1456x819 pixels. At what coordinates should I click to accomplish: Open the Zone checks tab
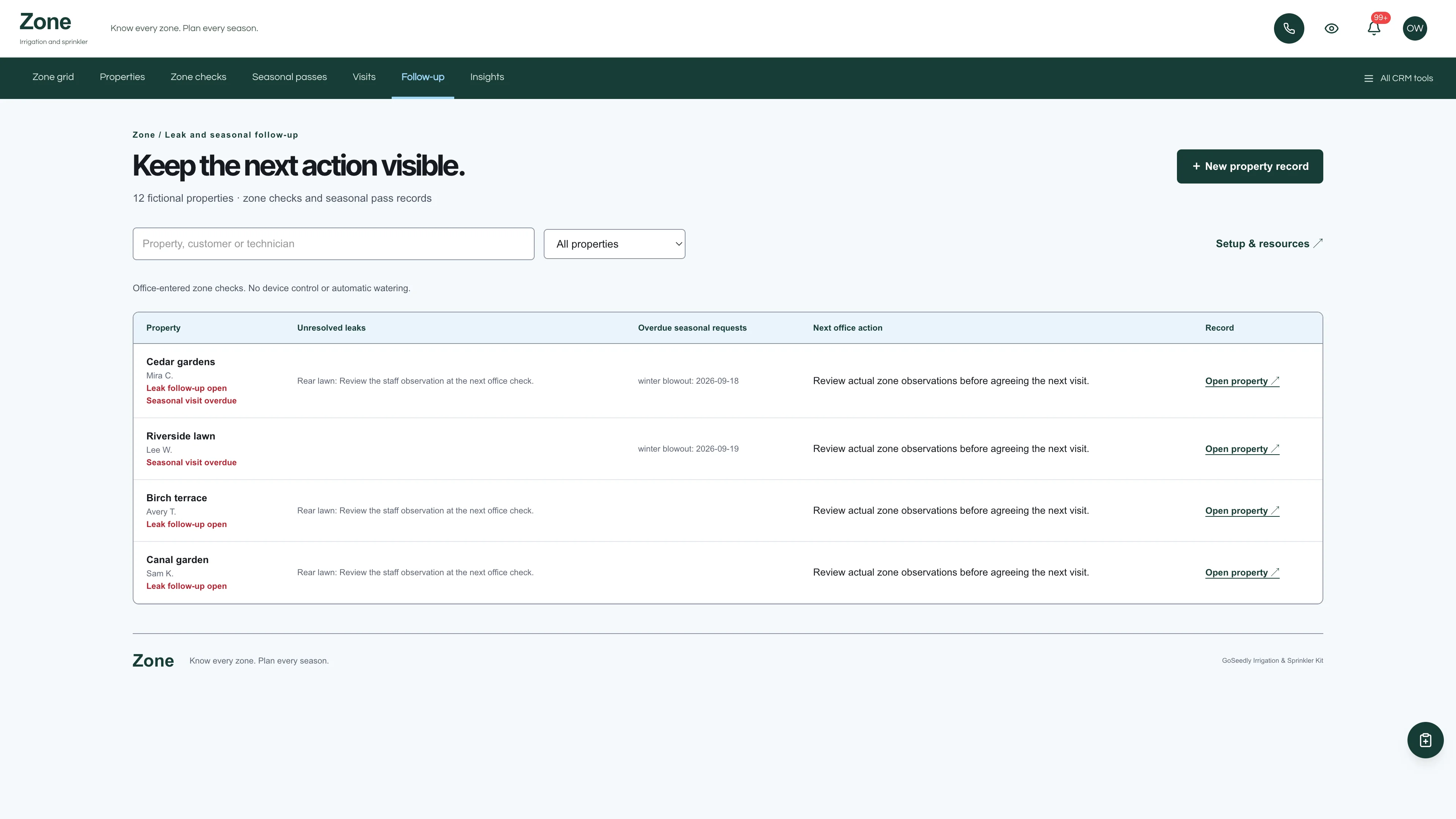[x=198, y=77]
